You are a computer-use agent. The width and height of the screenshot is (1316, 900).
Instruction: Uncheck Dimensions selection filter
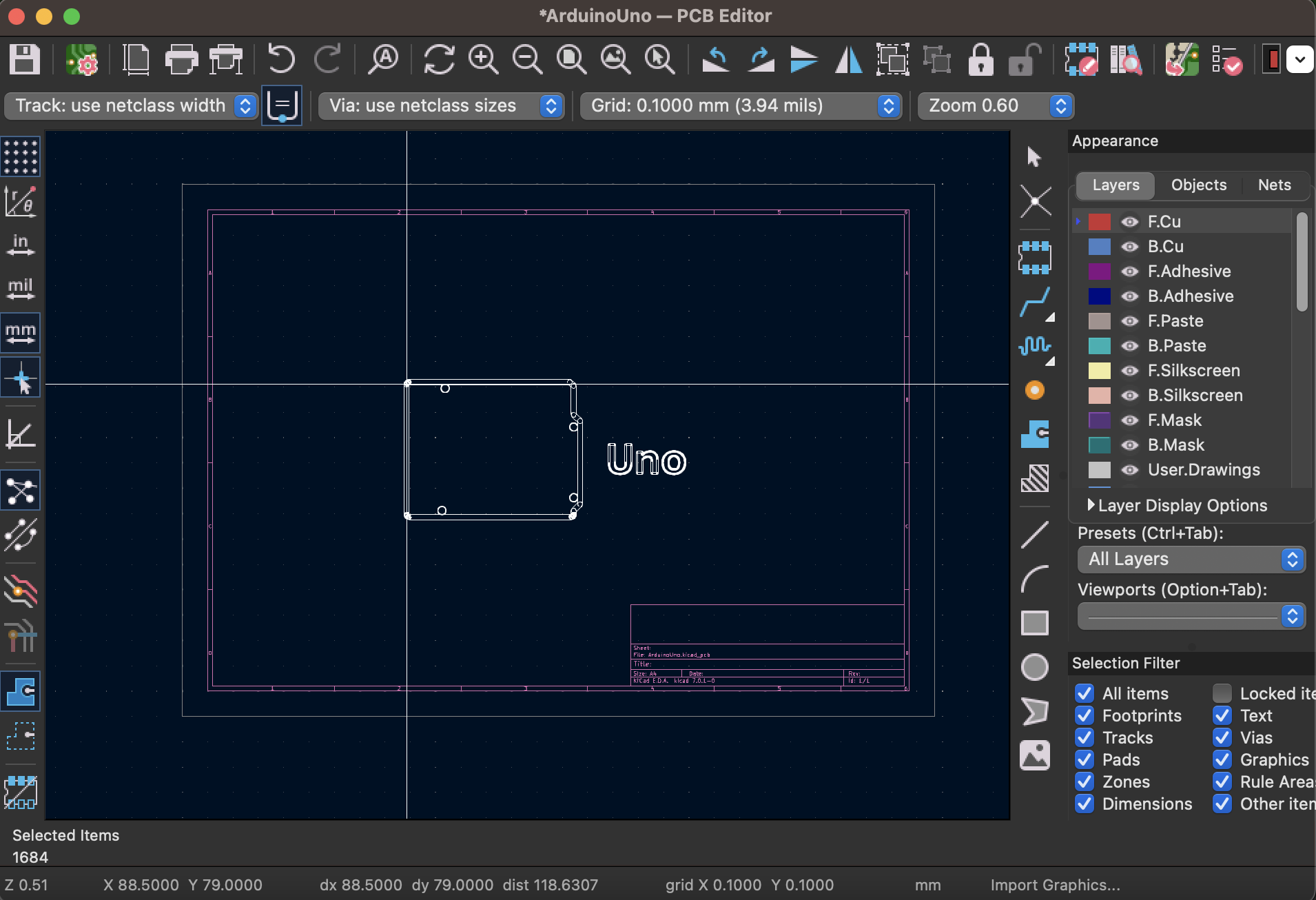click(1084, 804)
